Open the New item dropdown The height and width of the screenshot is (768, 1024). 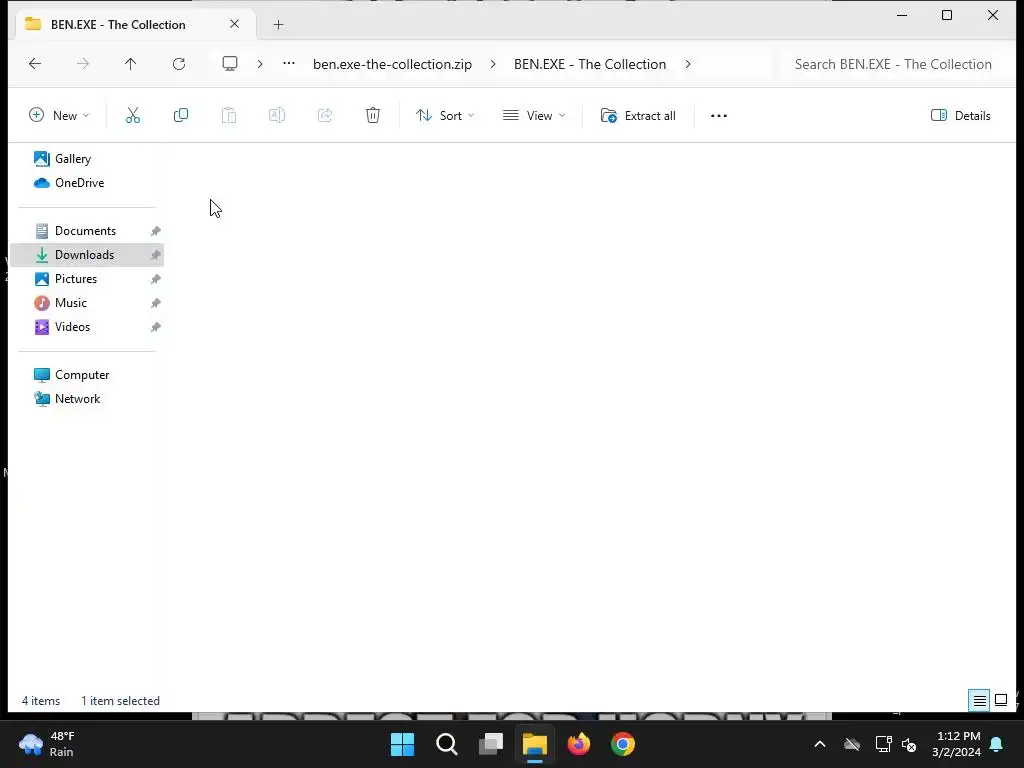[x=59, y=116]
